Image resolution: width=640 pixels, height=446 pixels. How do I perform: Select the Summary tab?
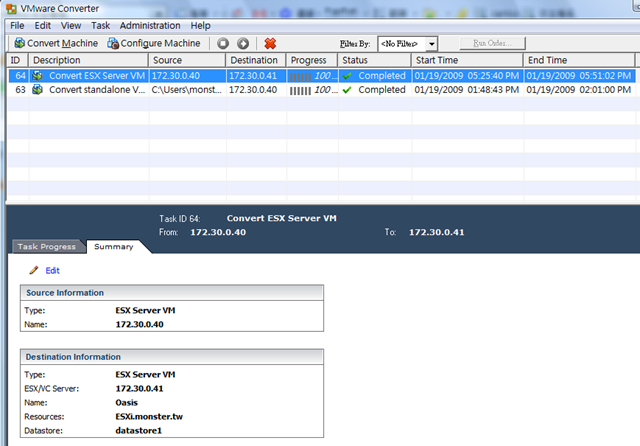pyautogui.click(x=113, y=246)
